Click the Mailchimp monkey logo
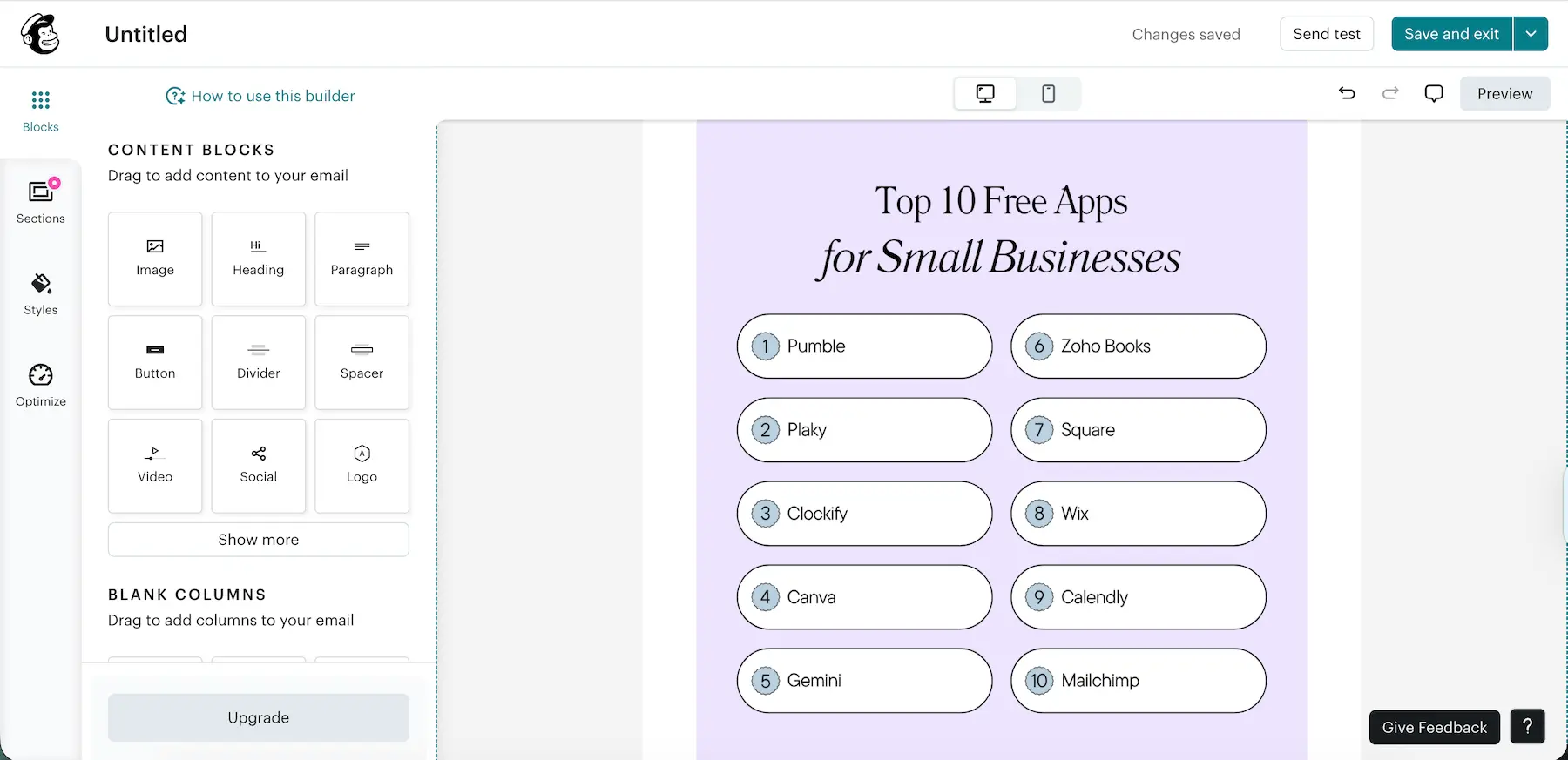This screenshot has height=760, width=1568. coord(40,34)
